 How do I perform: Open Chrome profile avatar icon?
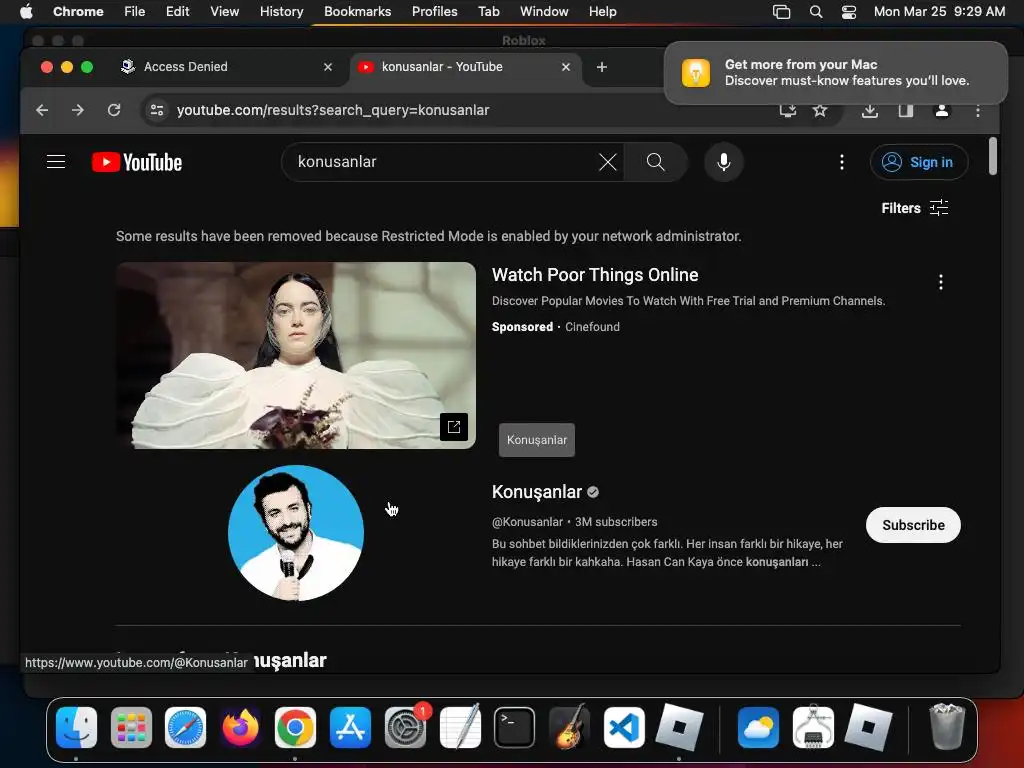click(942, 111)
